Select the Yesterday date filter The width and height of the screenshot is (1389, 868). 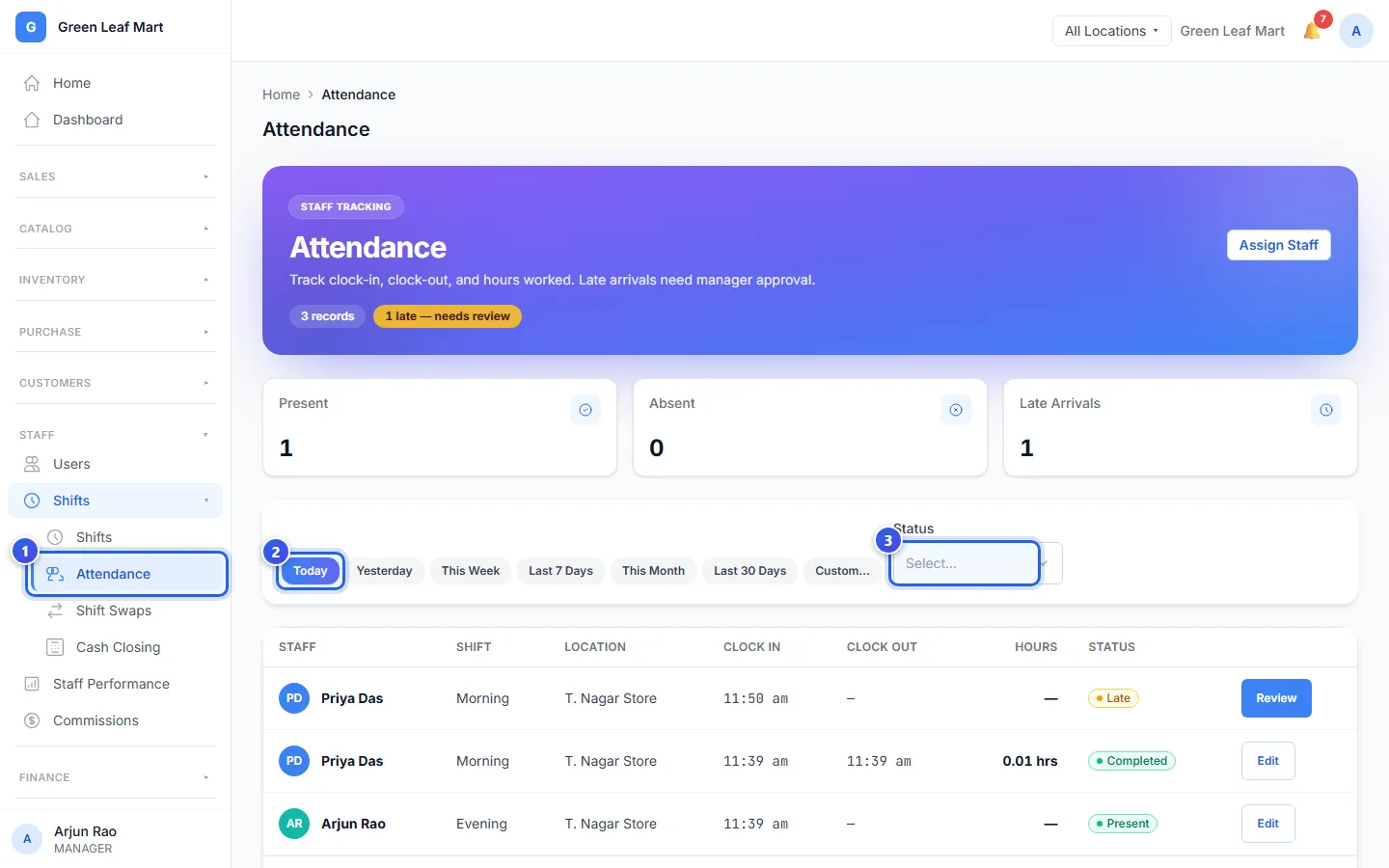384,571
